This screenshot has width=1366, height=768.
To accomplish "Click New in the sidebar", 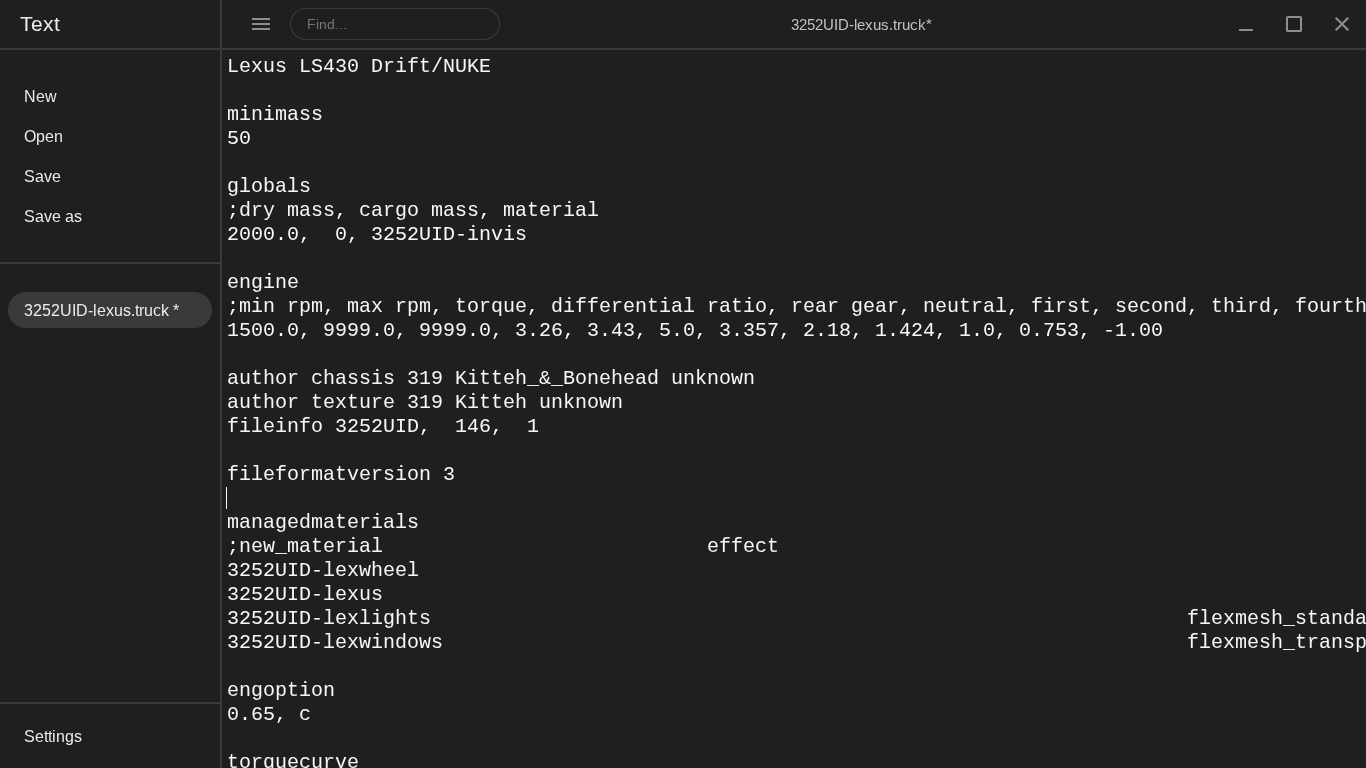I will click(x=40, y=96).
